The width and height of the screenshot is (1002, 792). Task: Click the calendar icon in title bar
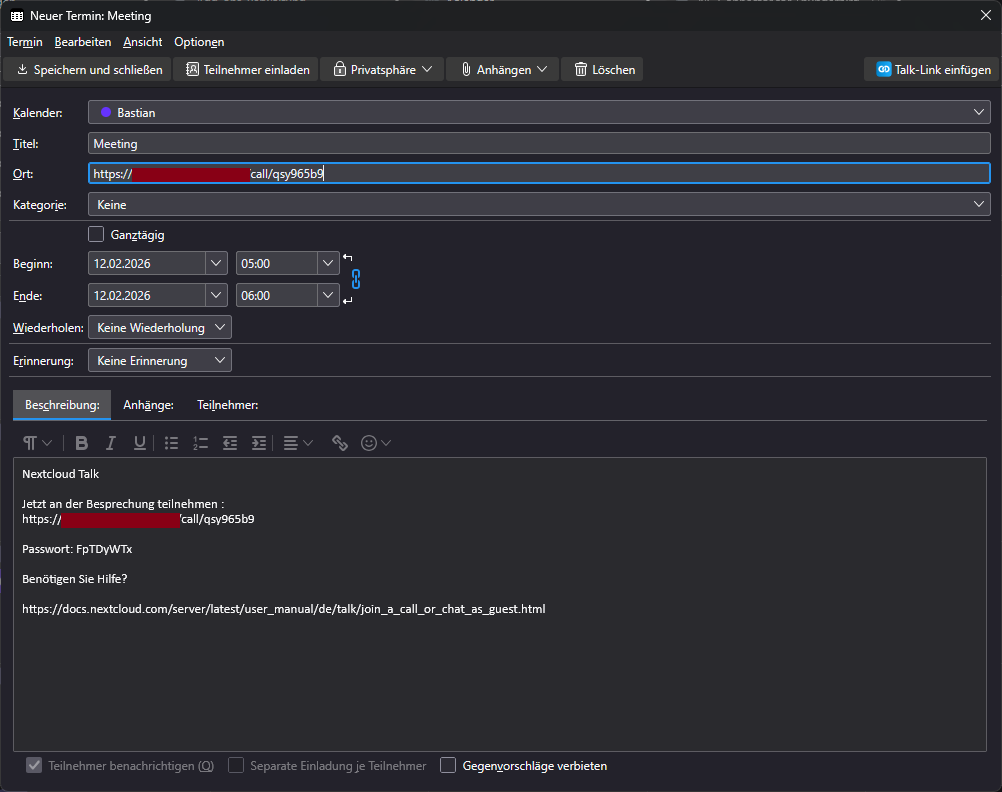click(17, 16)
